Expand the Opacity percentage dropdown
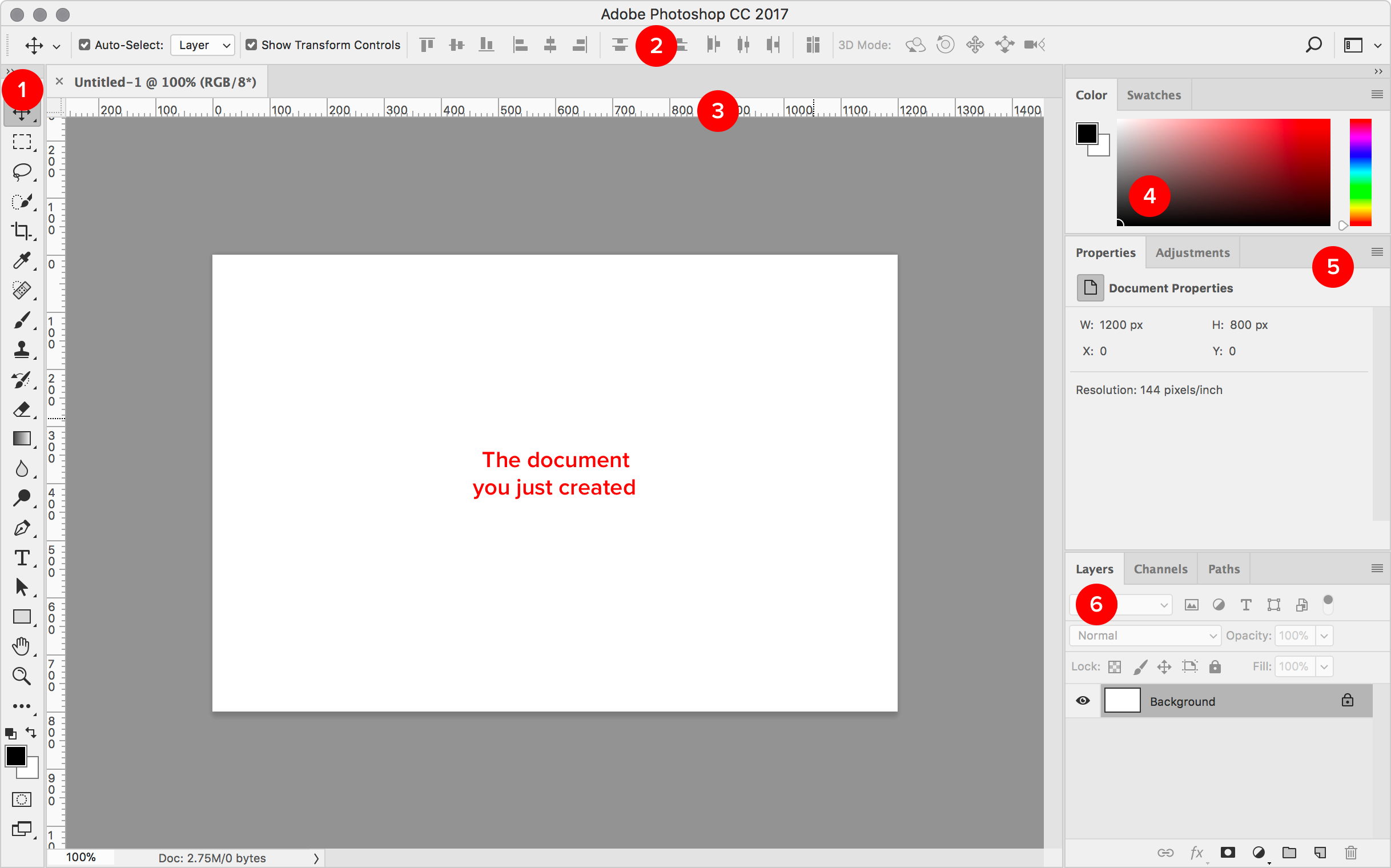The image size is (1391, 868). point(1326,635)
